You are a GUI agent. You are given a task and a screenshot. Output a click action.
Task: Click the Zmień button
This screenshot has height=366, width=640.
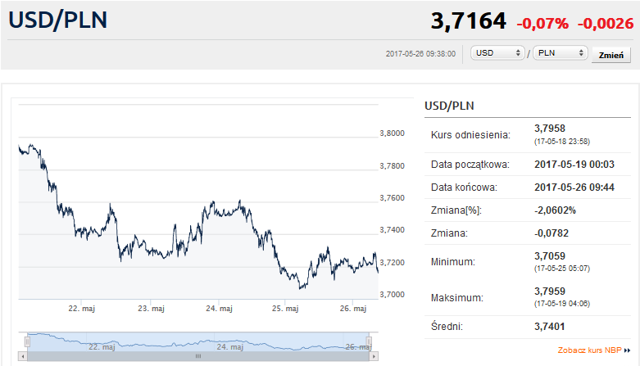coord(611,55)
